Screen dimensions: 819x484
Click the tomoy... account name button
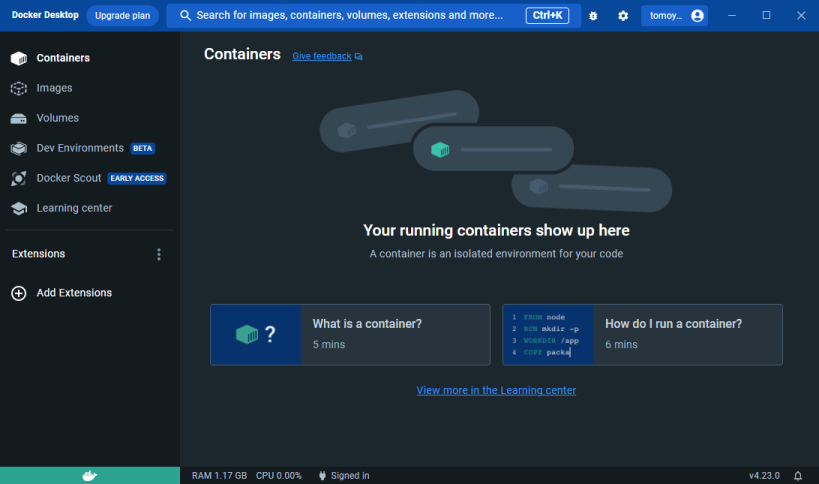point(674,16)
